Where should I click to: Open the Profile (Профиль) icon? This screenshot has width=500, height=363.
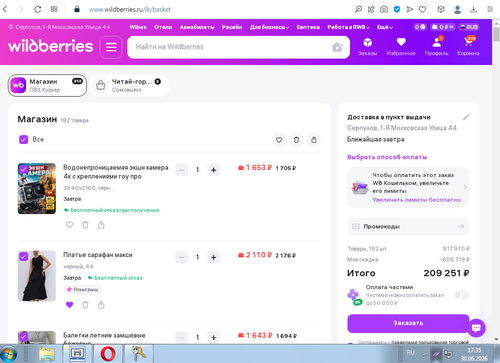tap(436, 42)
